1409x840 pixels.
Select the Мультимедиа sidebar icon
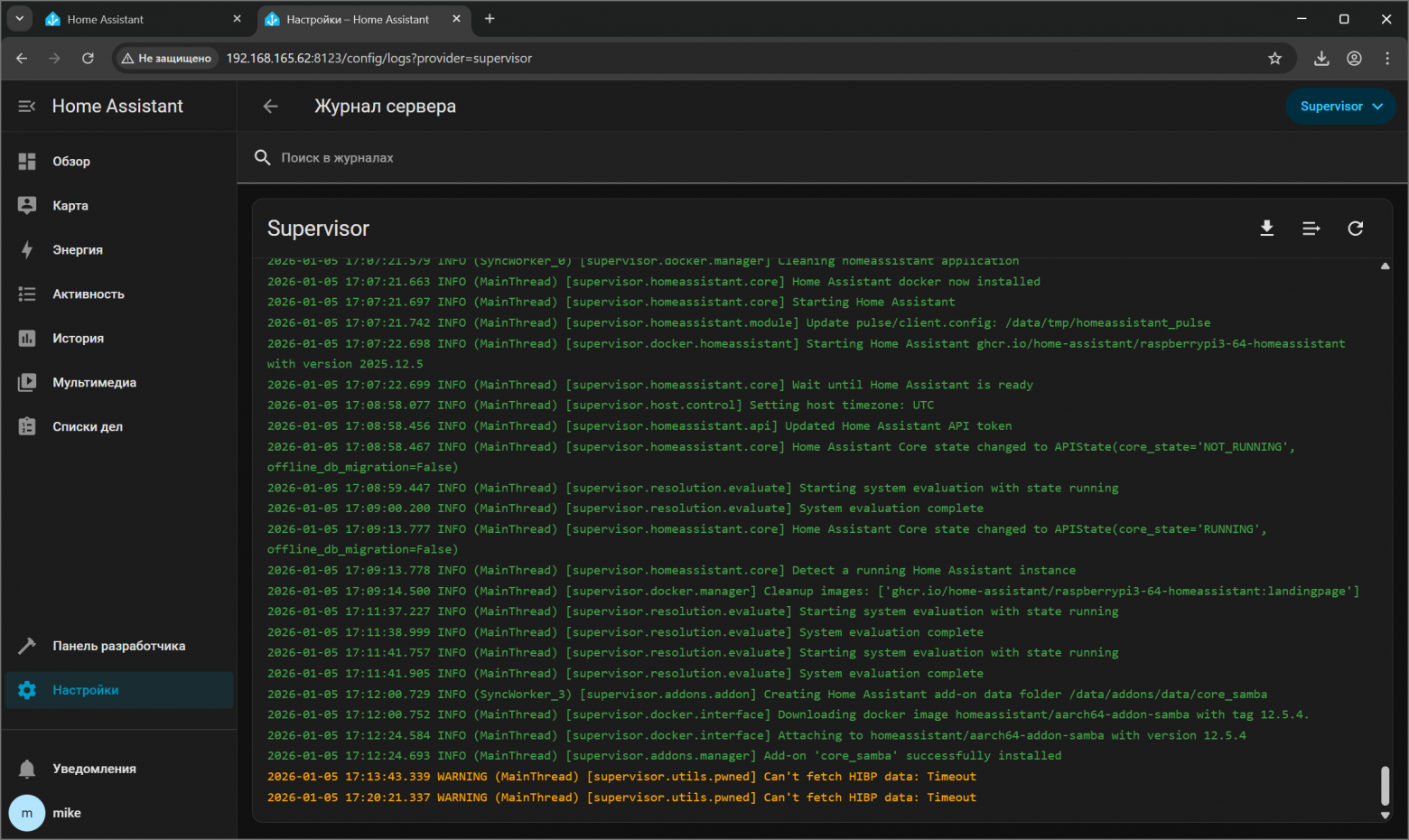click(x=29, y=382)
